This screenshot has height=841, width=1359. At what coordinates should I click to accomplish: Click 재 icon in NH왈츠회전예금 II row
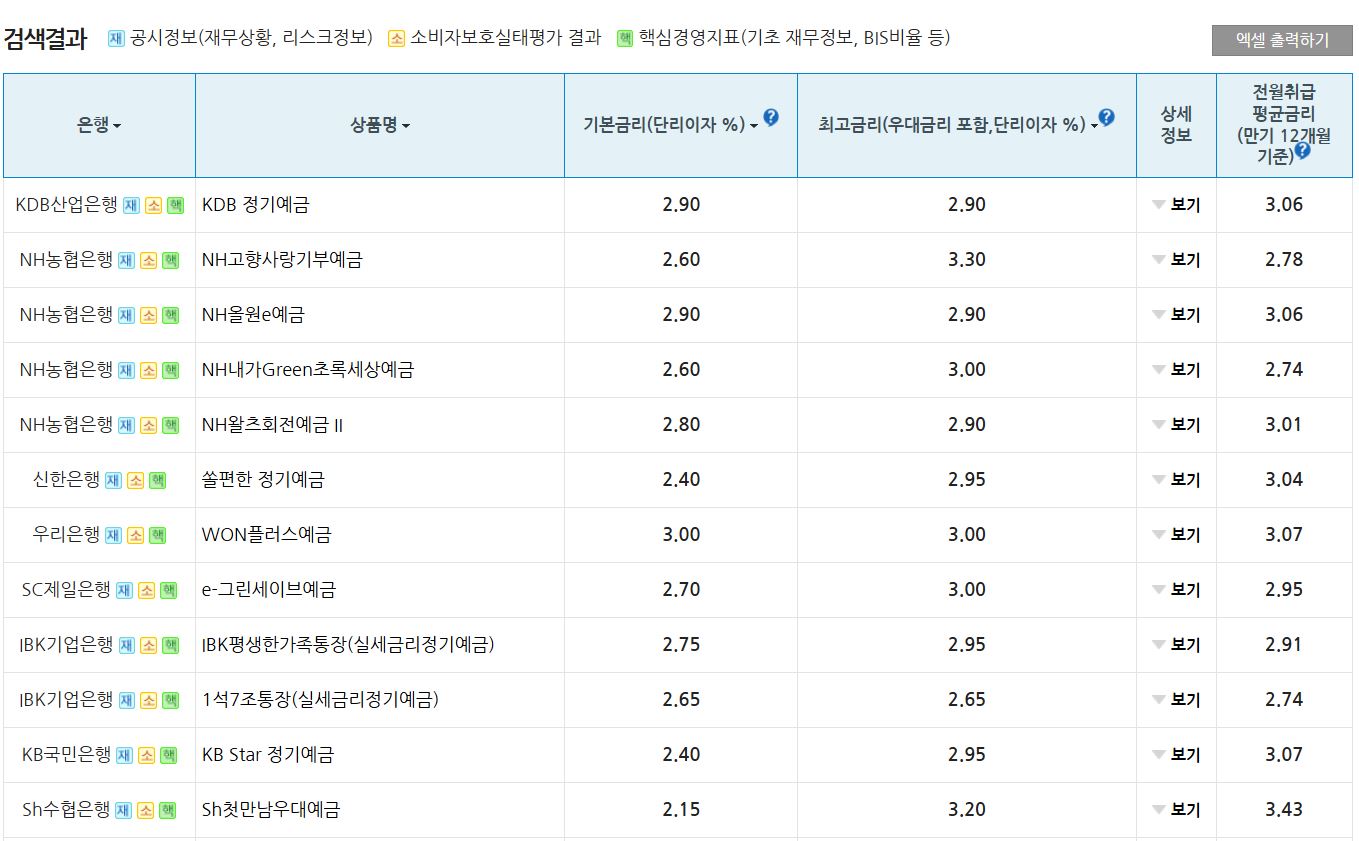(126, 425)
